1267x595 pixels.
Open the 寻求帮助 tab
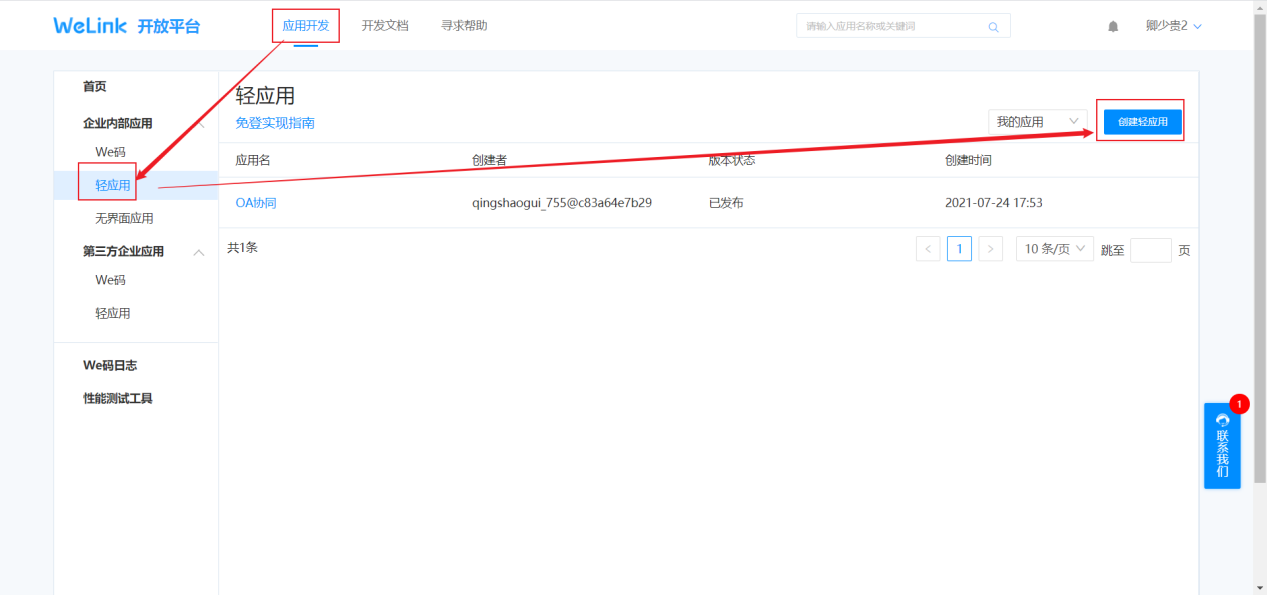[464, 26]
